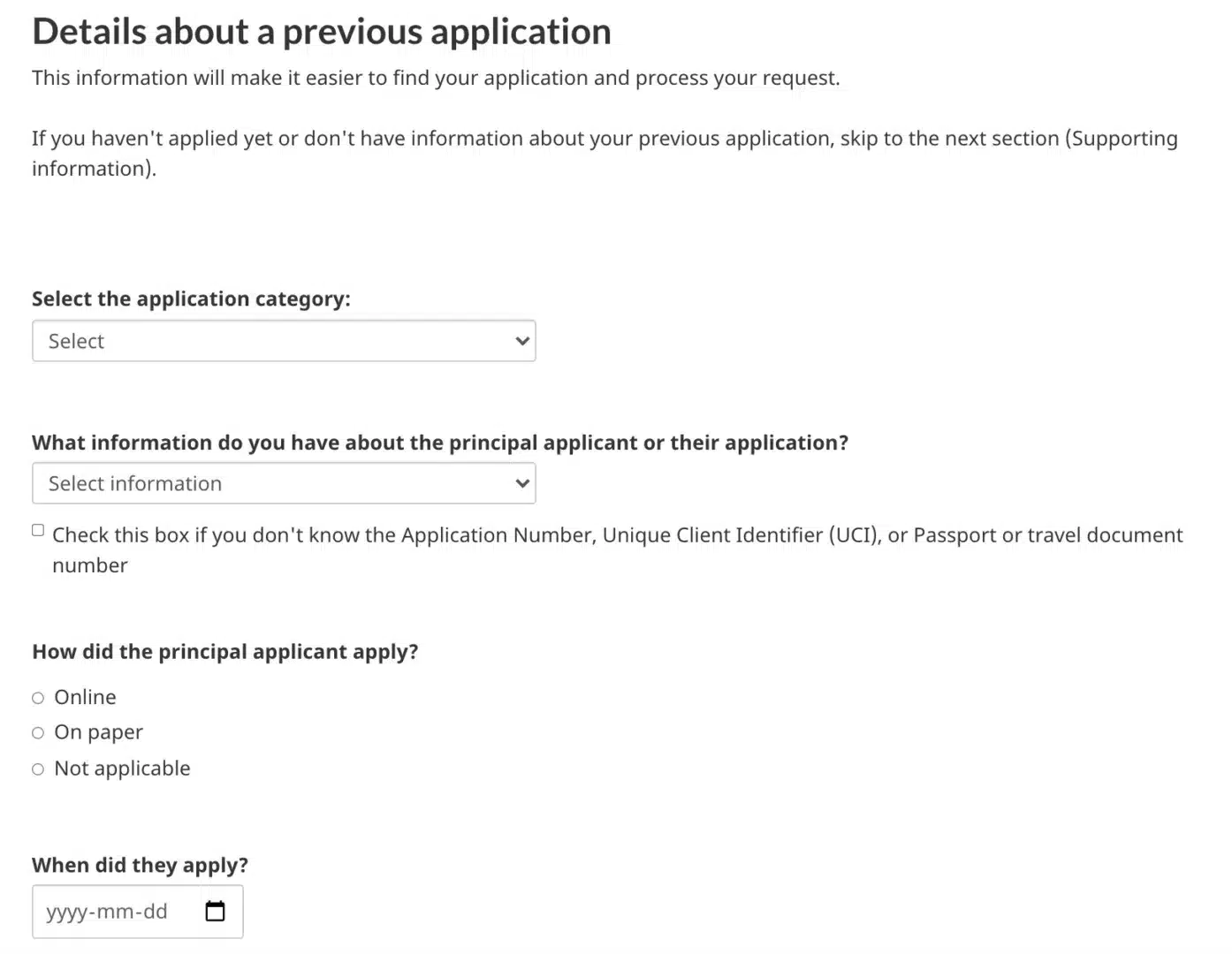Click the Not applicable option label text
The width and height of the screenshot is (1232, 954).
(x=122, y=768)
